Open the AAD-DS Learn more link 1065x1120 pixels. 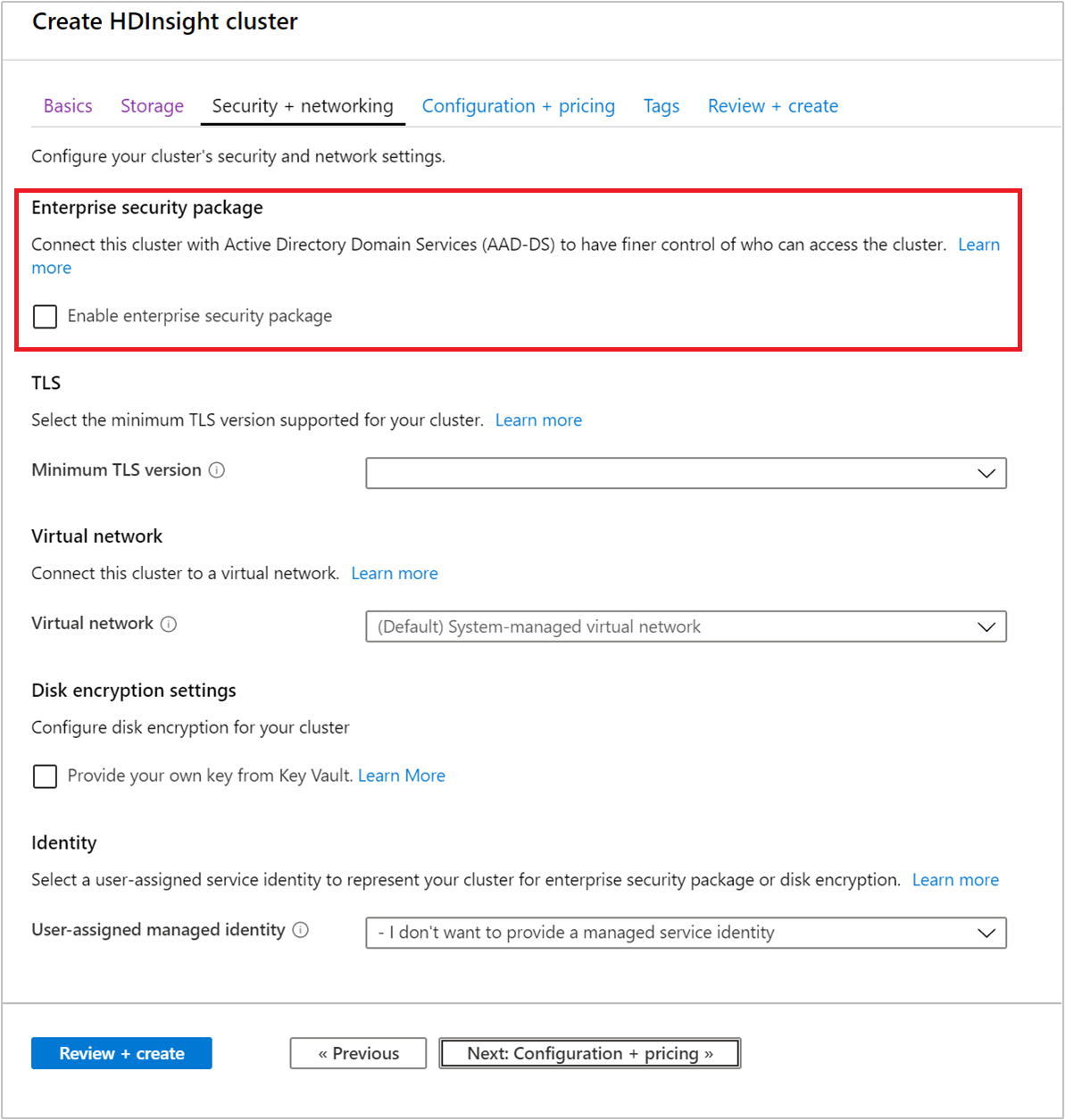[978, 244]
